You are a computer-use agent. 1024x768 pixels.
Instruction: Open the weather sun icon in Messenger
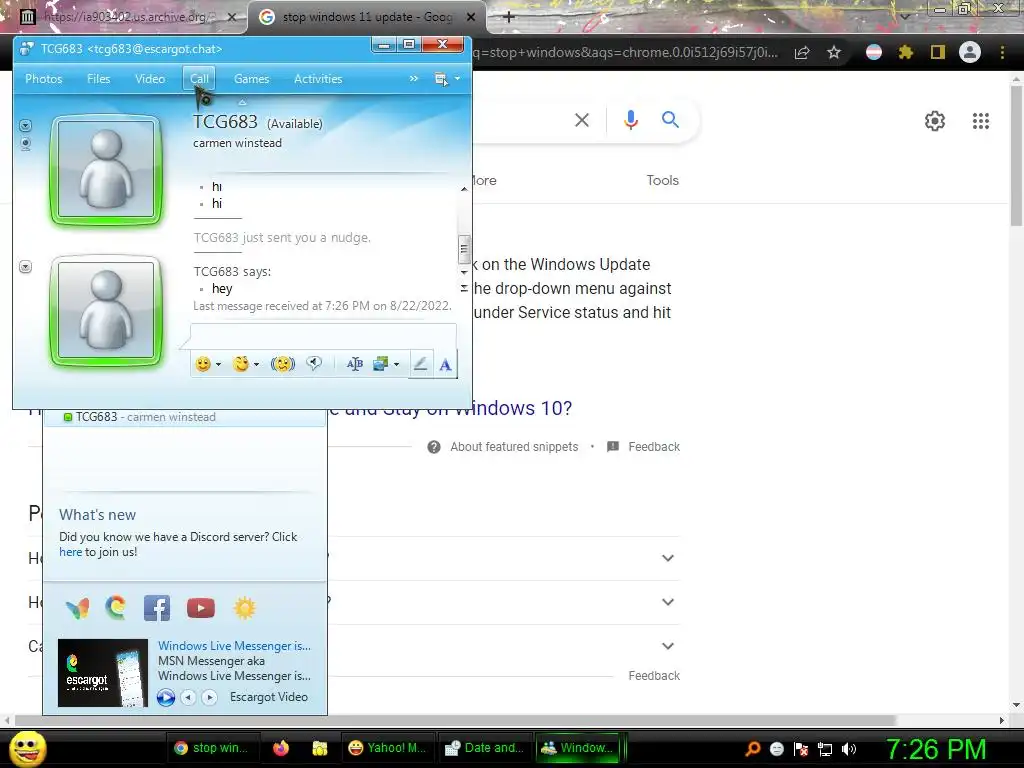click(x=244, y=608)
